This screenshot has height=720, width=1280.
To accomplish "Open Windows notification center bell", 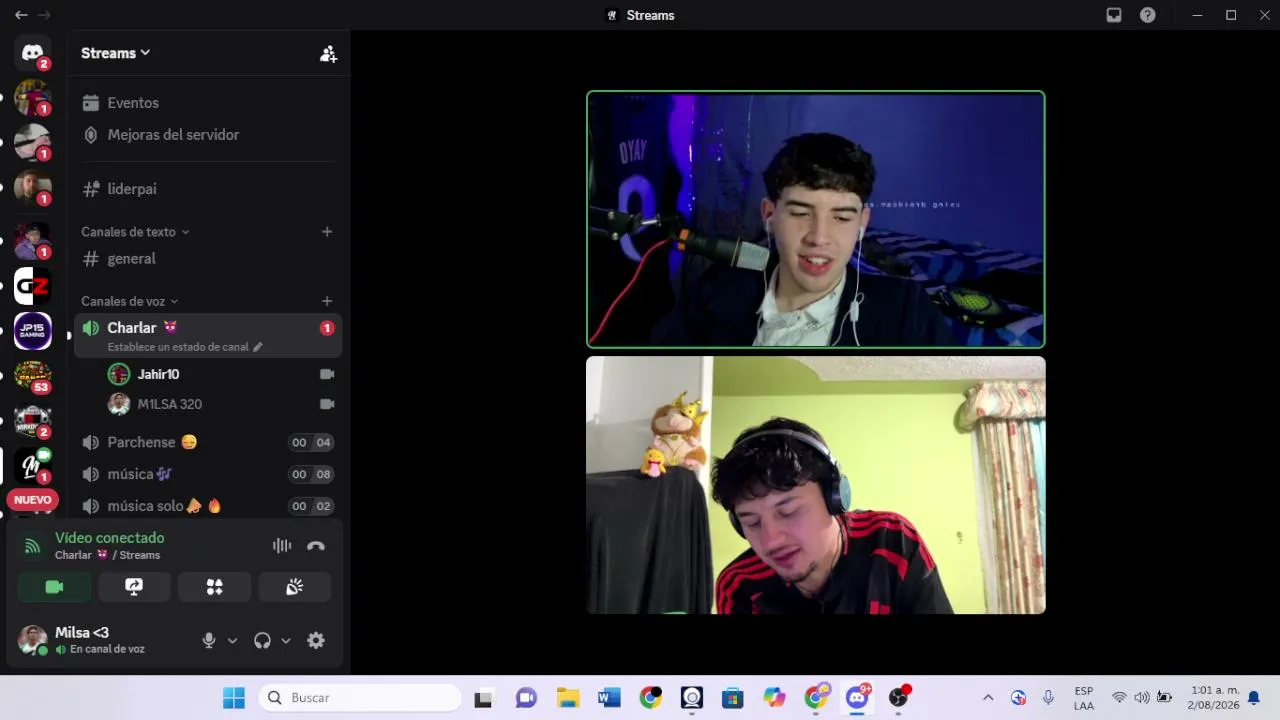I will 1254,698.
